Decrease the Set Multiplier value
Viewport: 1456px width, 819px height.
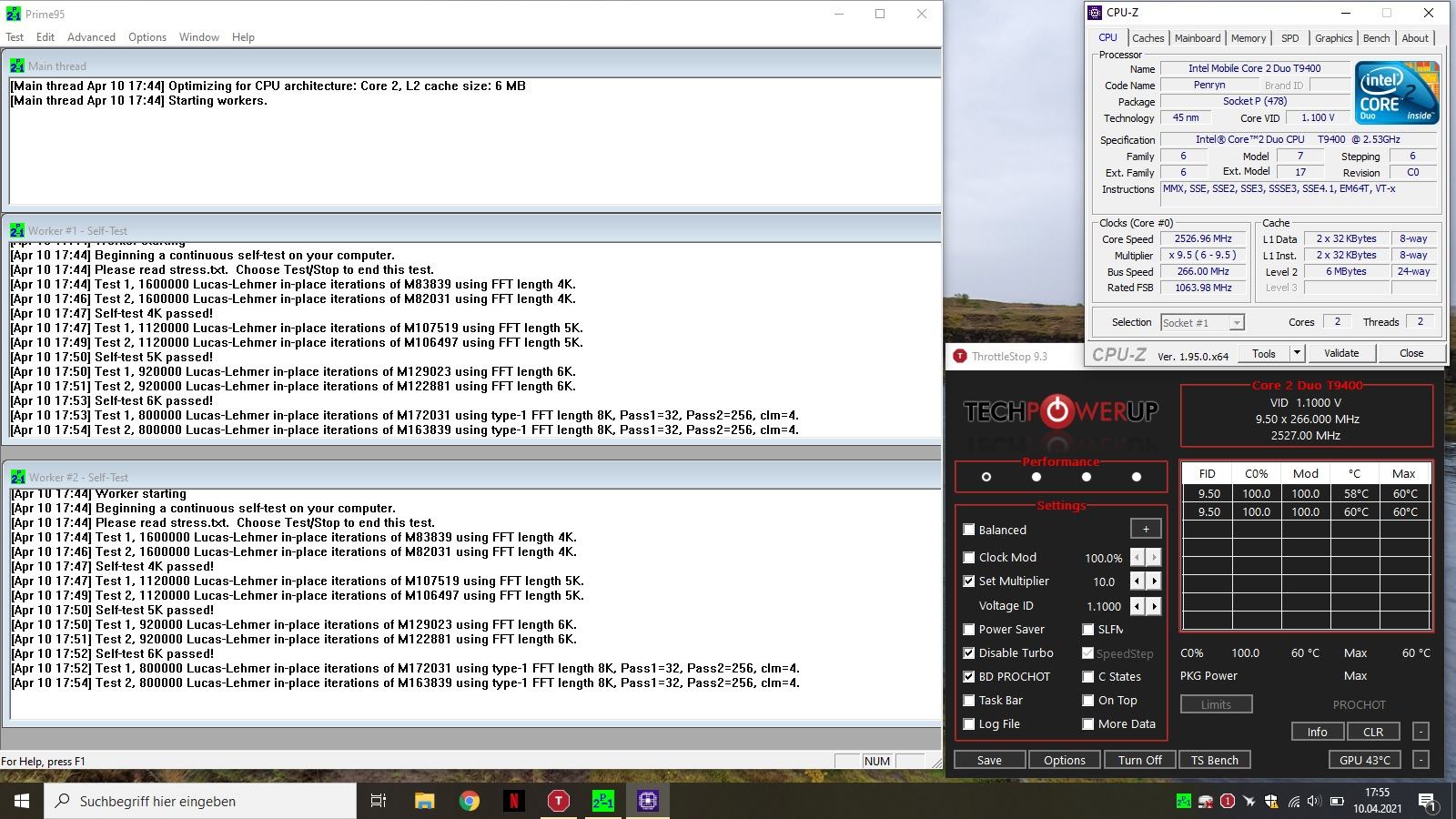coord(1137,581)
